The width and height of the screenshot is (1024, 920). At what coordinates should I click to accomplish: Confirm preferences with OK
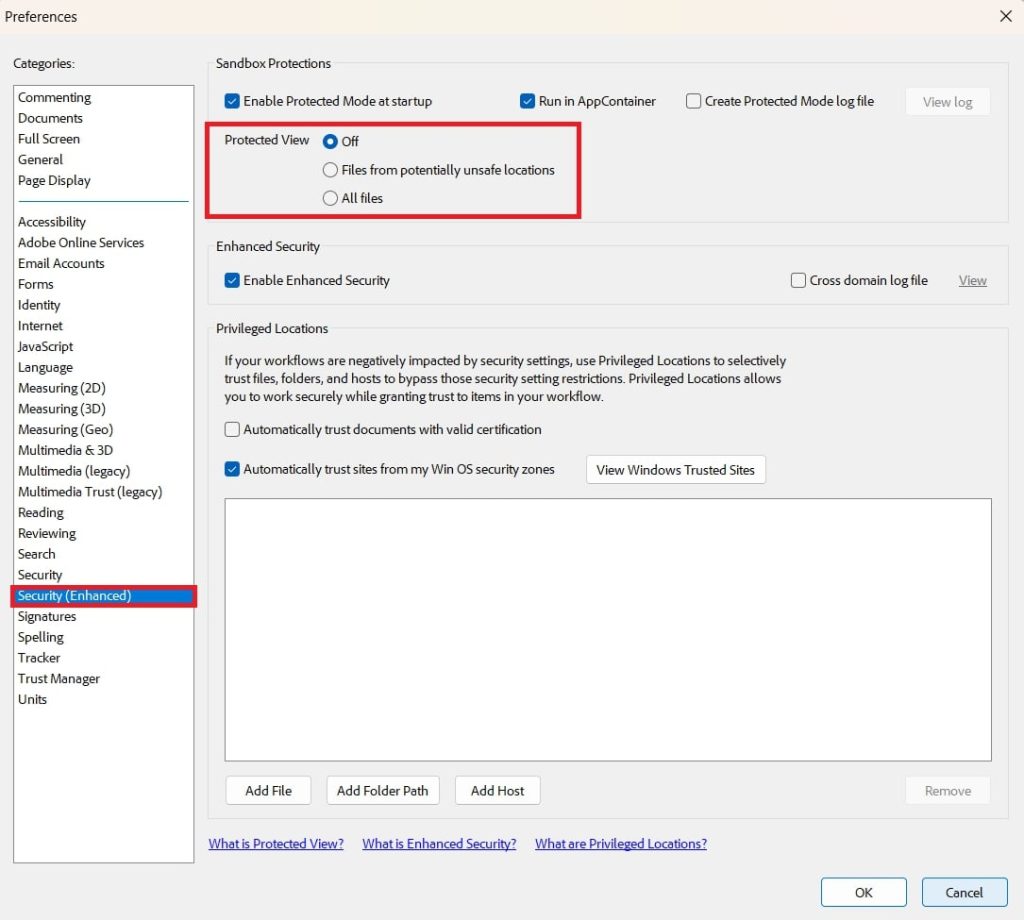coord(863,893)
